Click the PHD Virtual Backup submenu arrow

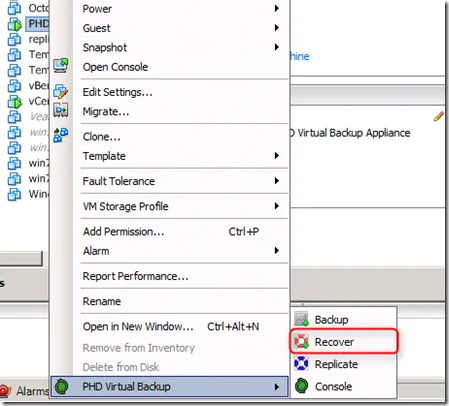(276, 387)
